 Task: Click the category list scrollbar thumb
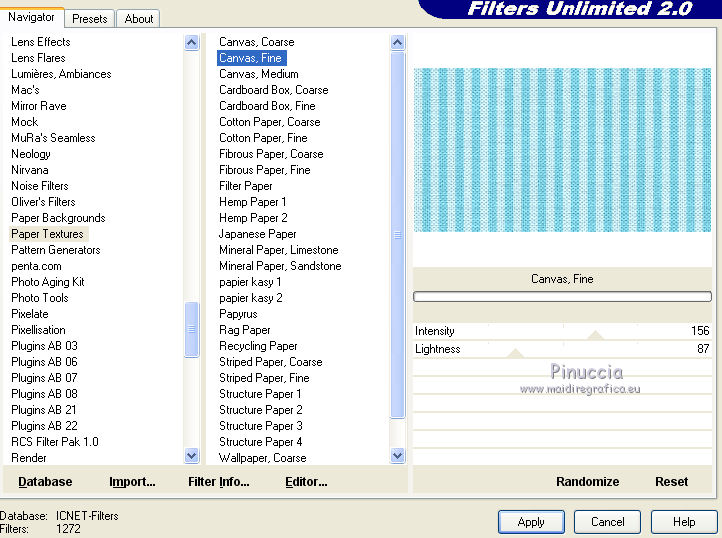click(192, 329)
